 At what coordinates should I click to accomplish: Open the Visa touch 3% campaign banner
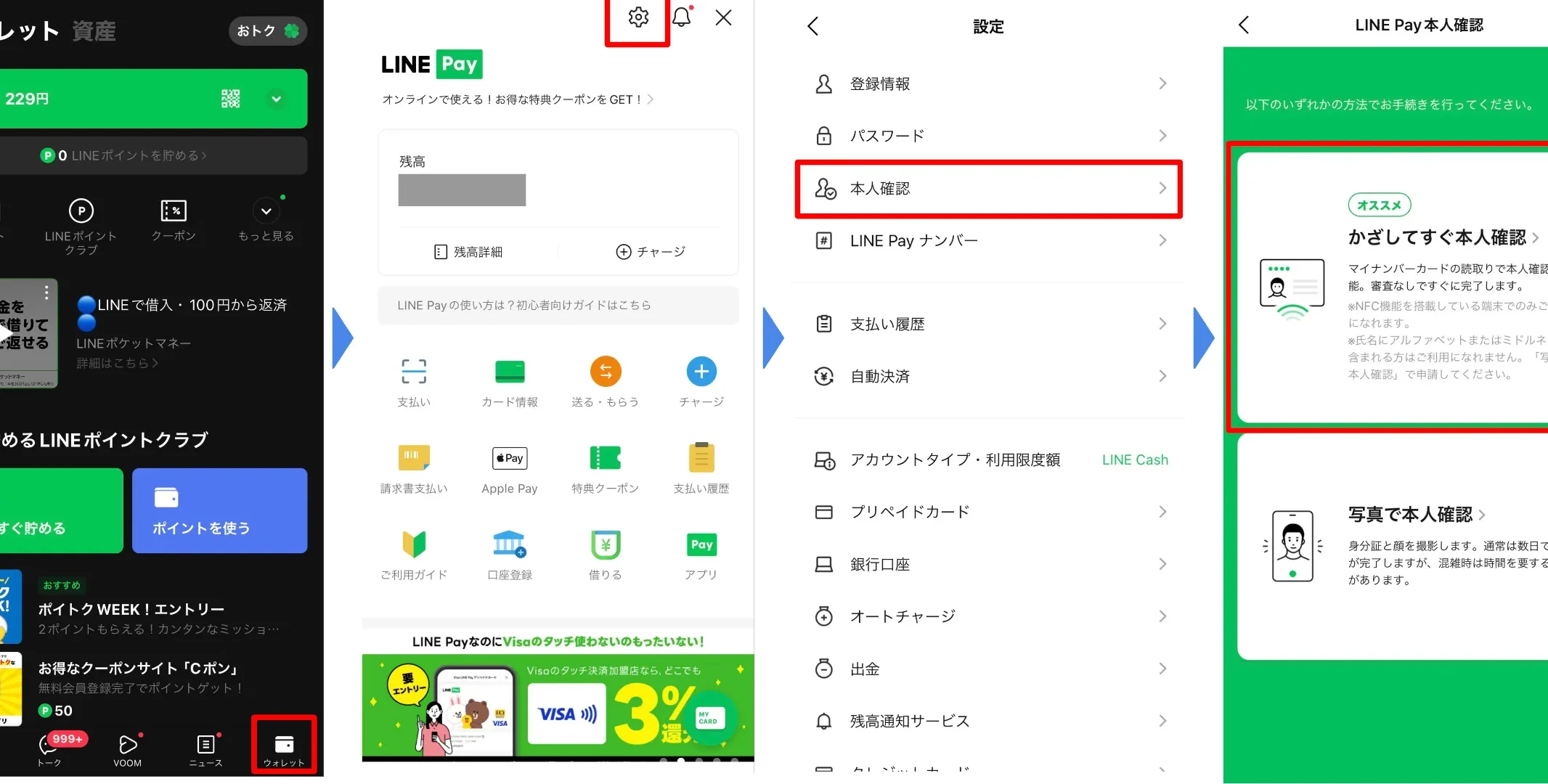pos(558,698)
